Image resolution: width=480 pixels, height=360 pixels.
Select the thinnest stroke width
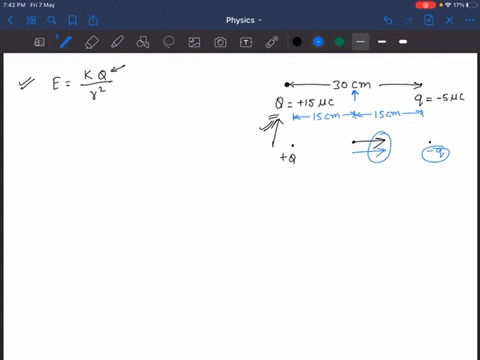pyautogui.click(x=360, y=42)
